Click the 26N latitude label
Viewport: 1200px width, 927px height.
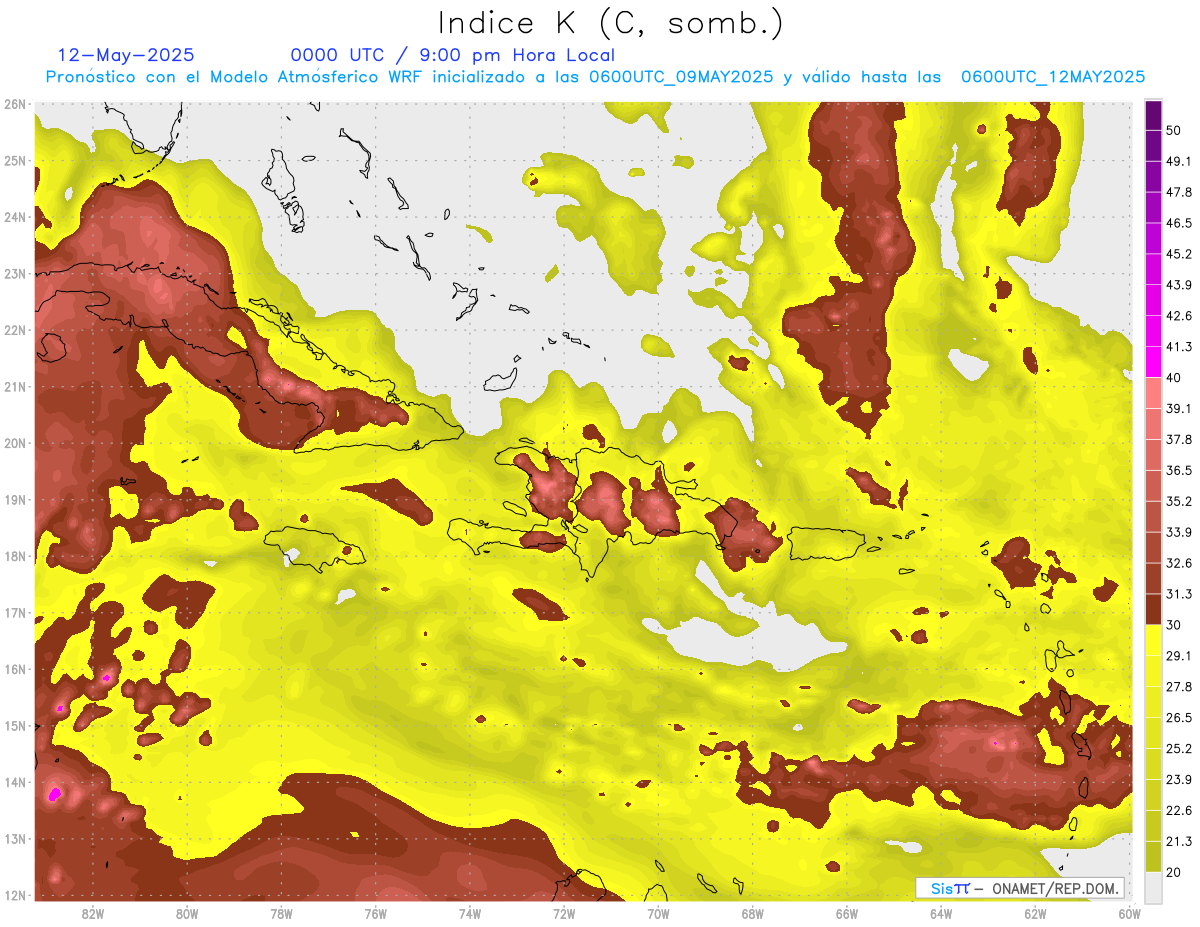(x=15, y=104)
